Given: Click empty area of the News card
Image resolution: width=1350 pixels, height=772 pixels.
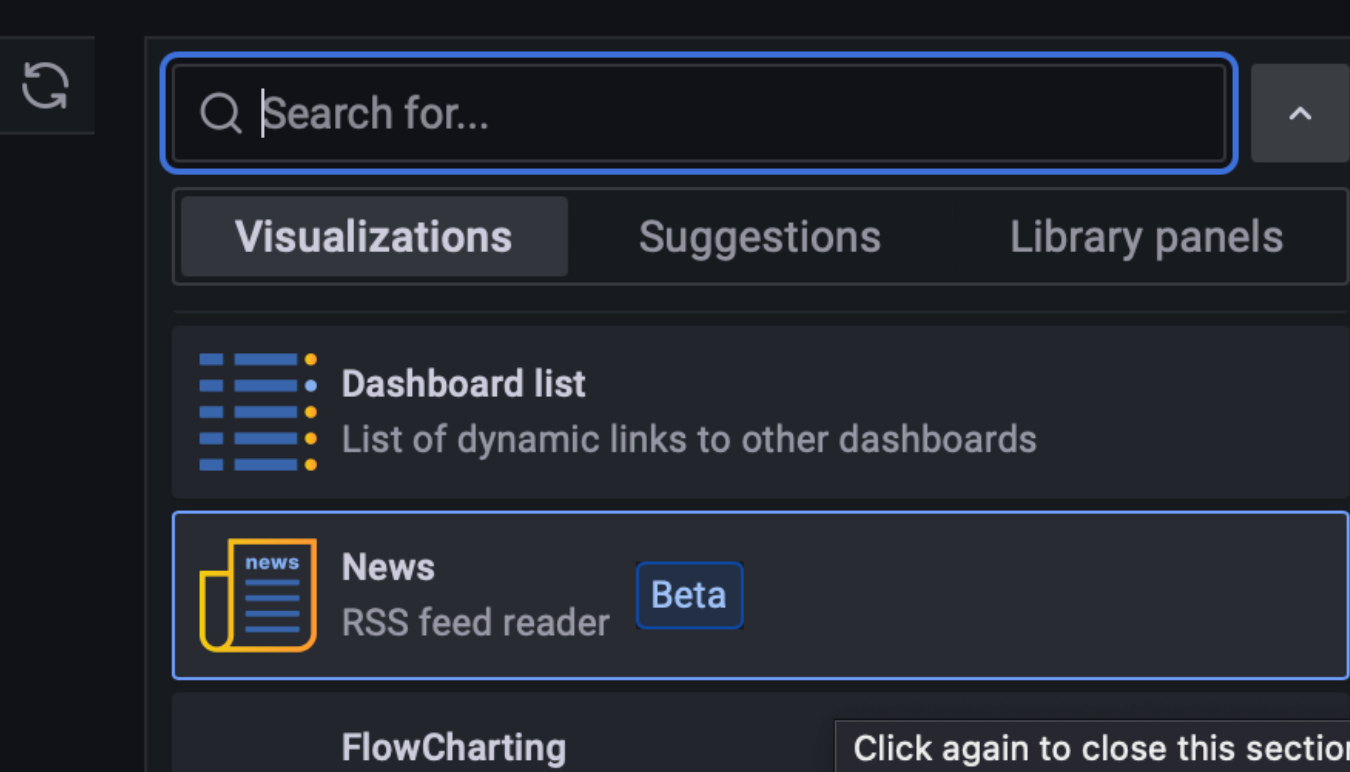Looking at the screenshot, I should (x=1040, y=595).
